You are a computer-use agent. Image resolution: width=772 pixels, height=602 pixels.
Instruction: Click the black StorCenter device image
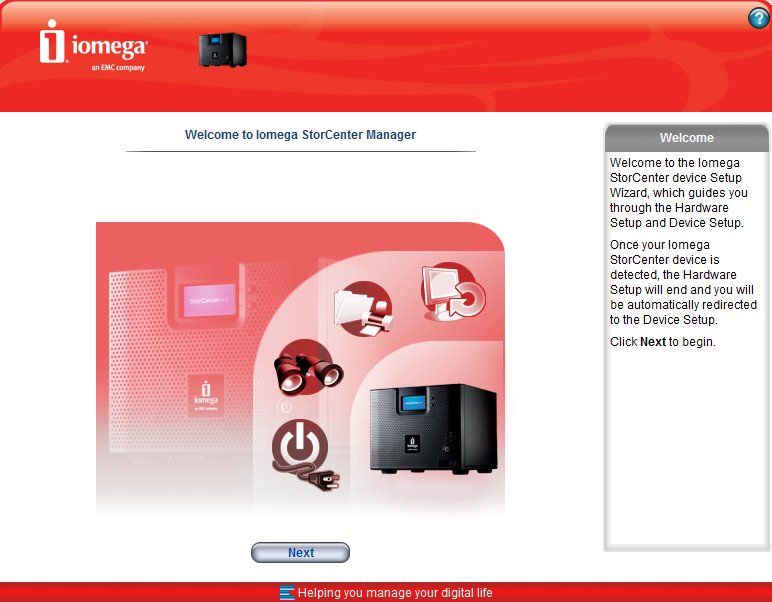(x=432, y=429)
